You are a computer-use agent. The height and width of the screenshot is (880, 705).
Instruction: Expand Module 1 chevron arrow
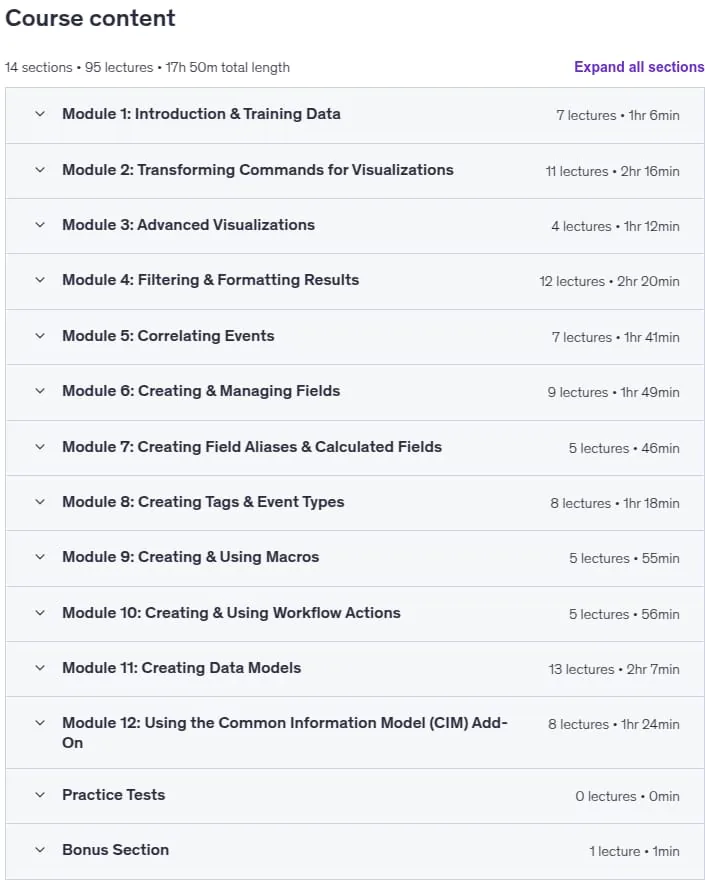pos(40,114)
